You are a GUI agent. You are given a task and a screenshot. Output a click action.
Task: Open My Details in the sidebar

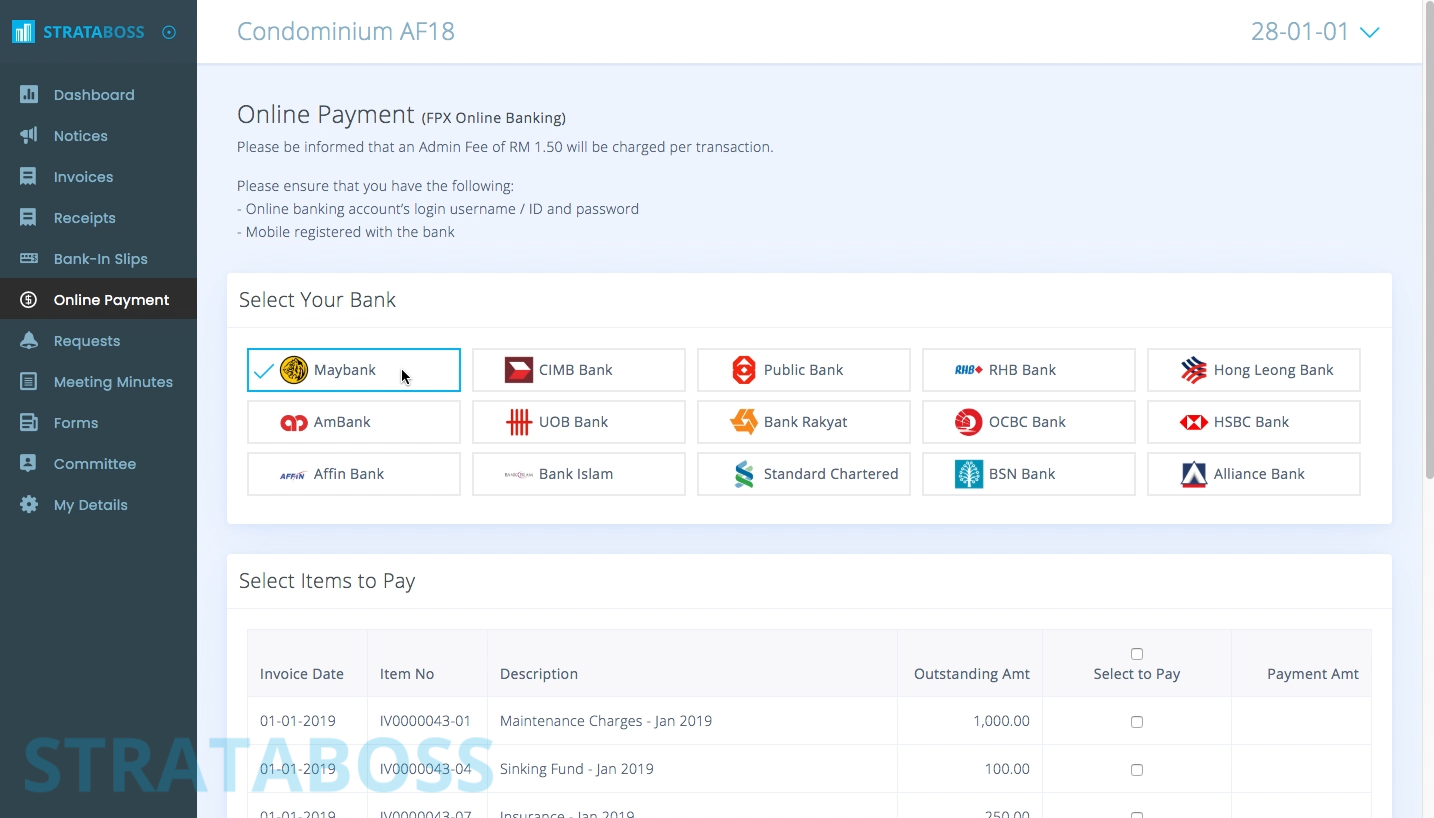pyautogui.click(x=98, y=504)
